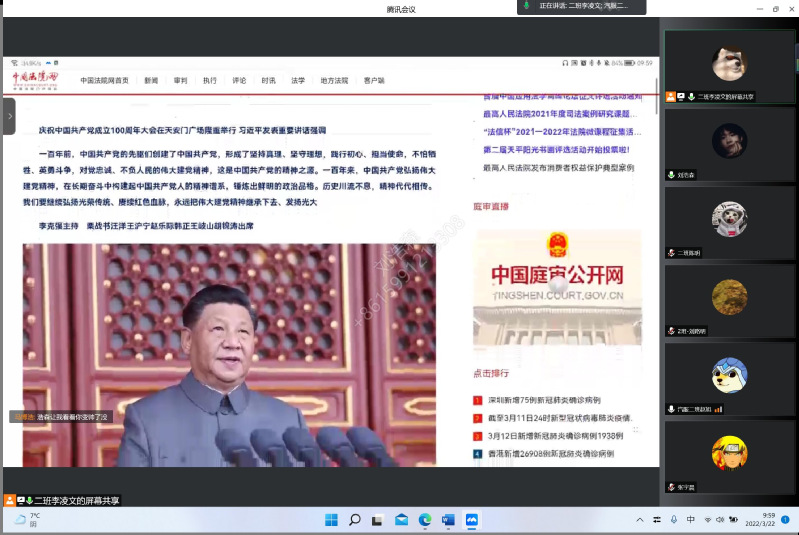Image resolution: width=799 pixels, height=535 pixels.
Task: Select the top participant's dog avatar tile
Action: point(729,64)
